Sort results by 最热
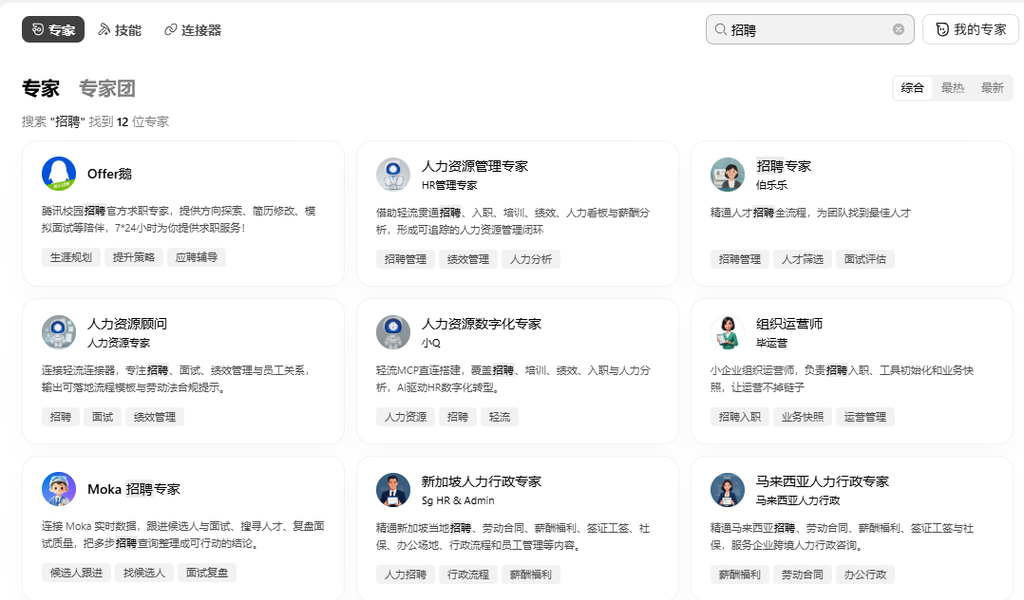 (952, 88)
